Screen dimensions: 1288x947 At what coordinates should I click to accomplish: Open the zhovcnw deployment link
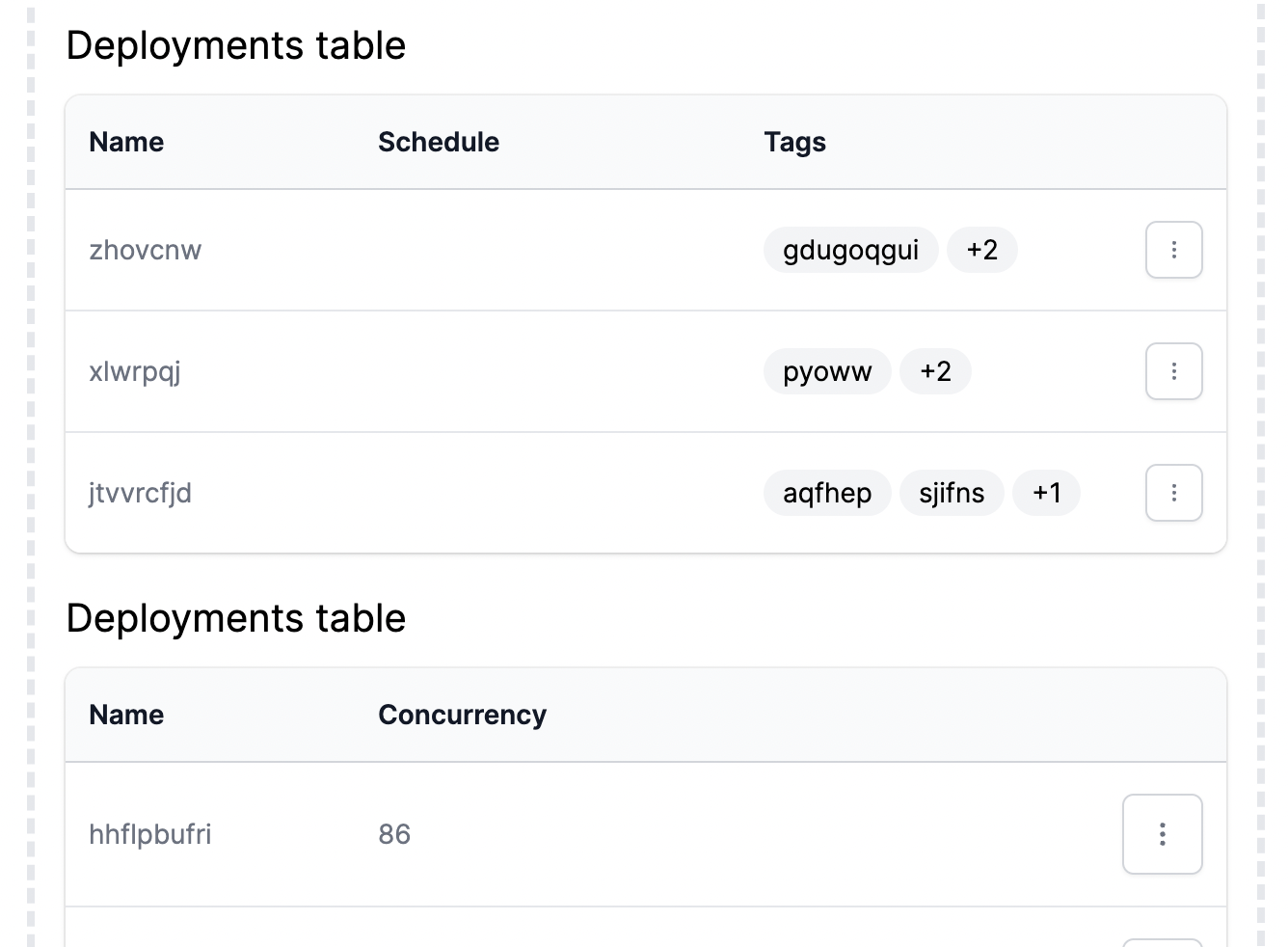146,250
